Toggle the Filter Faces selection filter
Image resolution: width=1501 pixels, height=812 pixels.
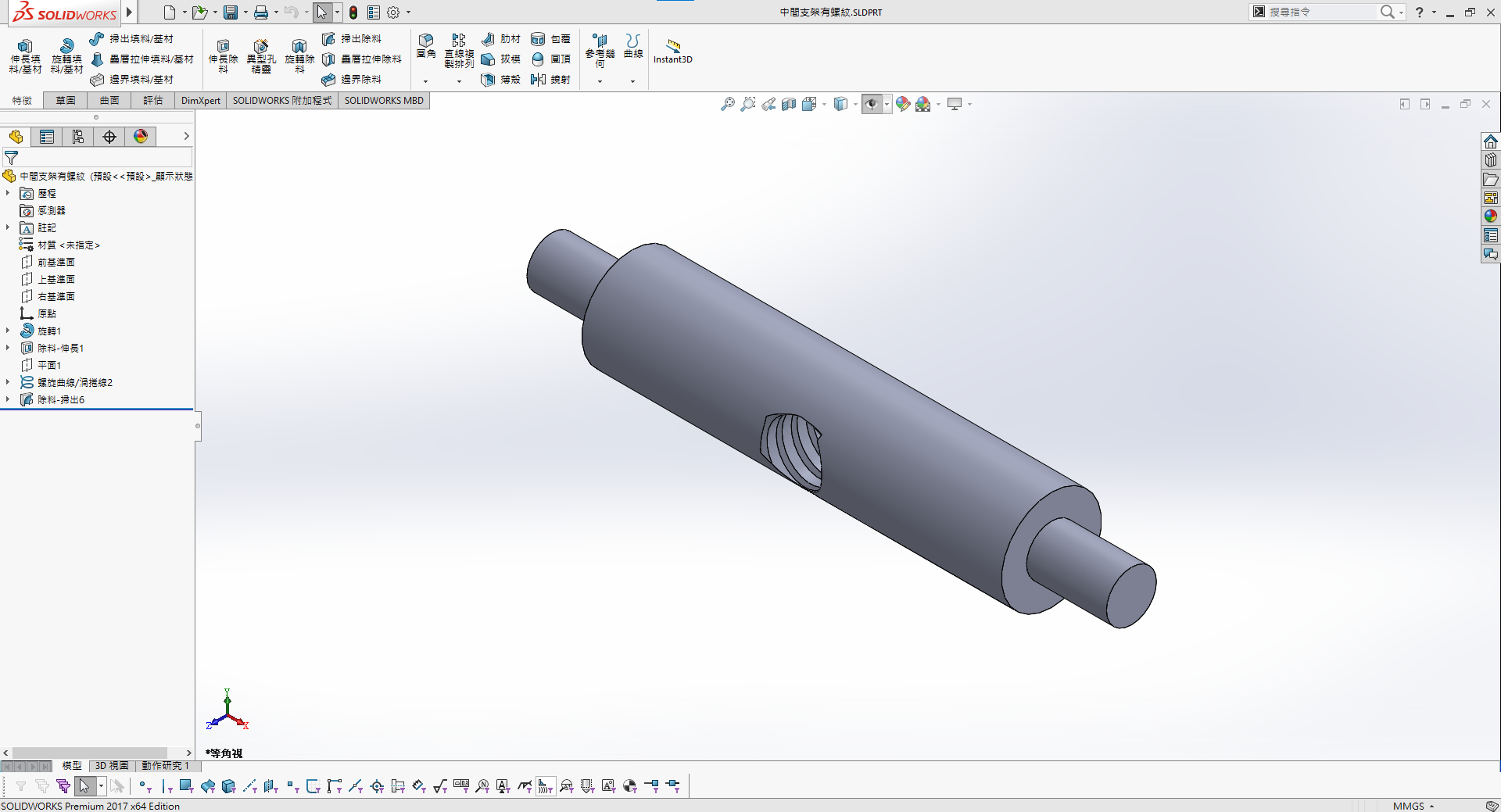tap(187, 785)
